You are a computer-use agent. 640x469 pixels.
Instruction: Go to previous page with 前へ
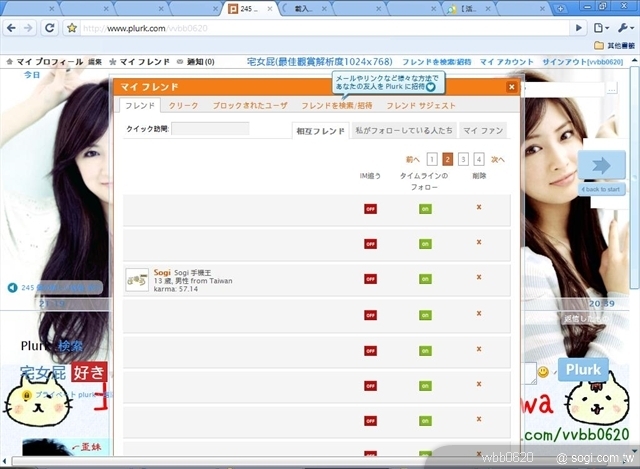(413, 160)
